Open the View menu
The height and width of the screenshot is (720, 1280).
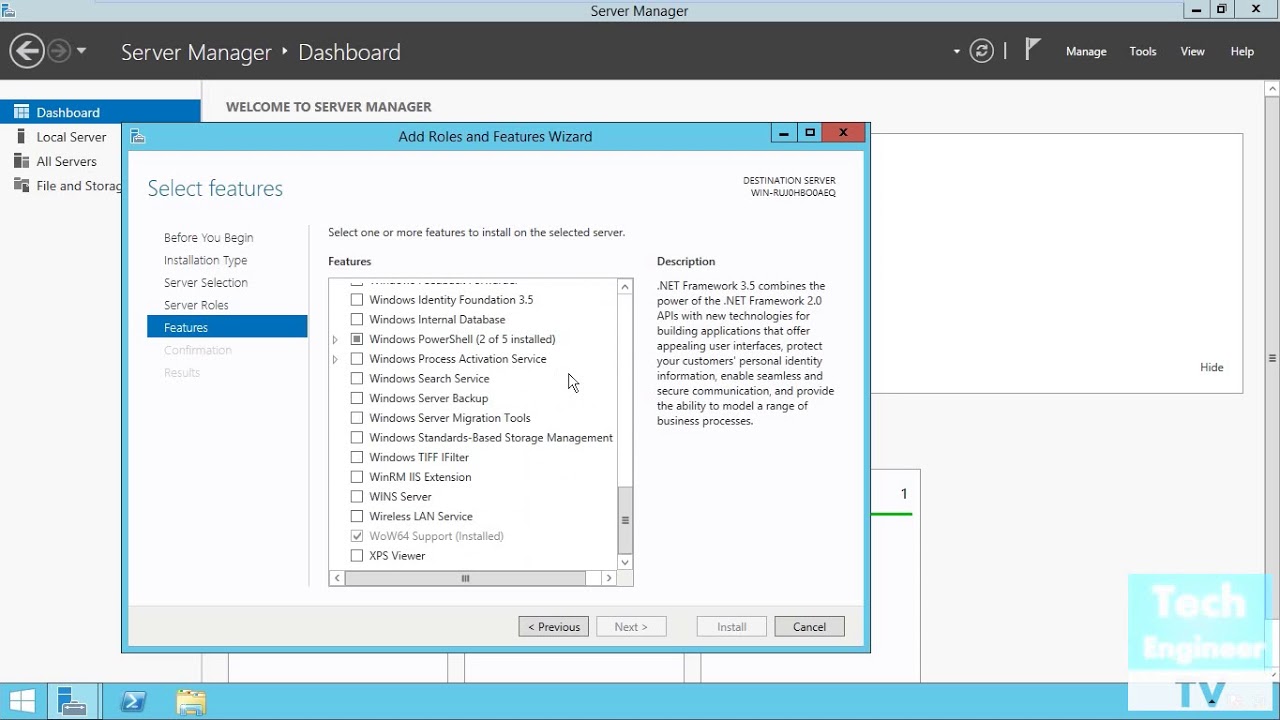(1192, 51)
